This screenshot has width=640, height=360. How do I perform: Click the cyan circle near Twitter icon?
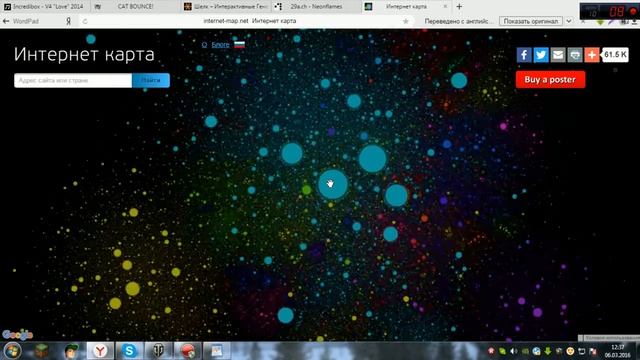click(x=459, y=80)
